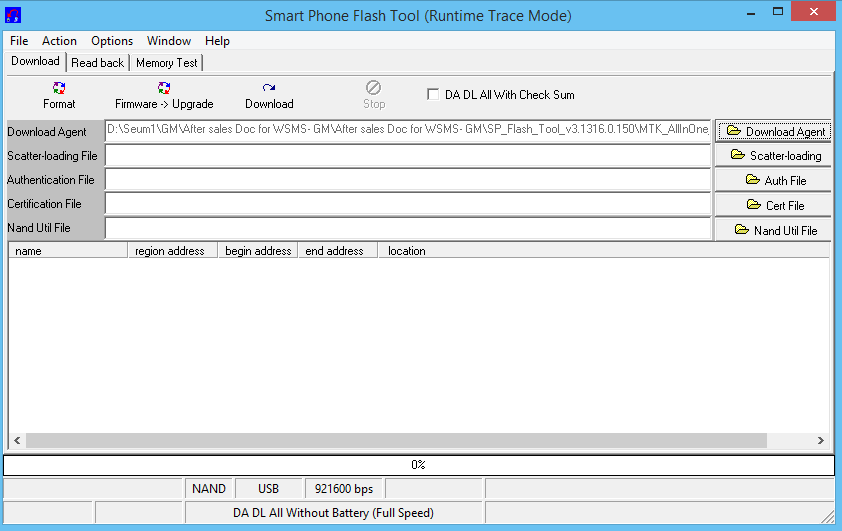Open the Help menu

pos(217,41)
